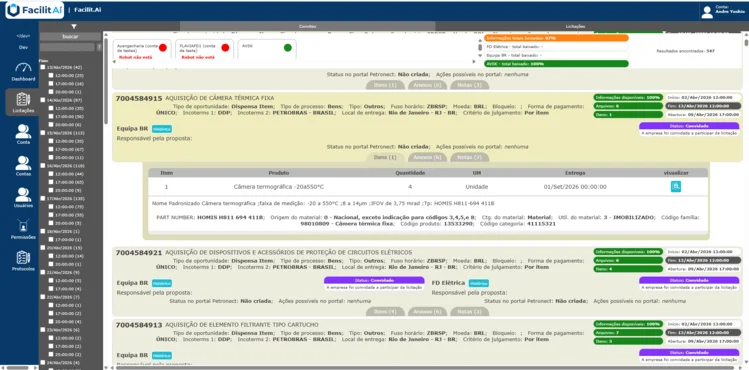Check 12:00:00 (44) under 16/Abr/2026
This screenshot has height=370, width=749.
[x=51, y=174]
